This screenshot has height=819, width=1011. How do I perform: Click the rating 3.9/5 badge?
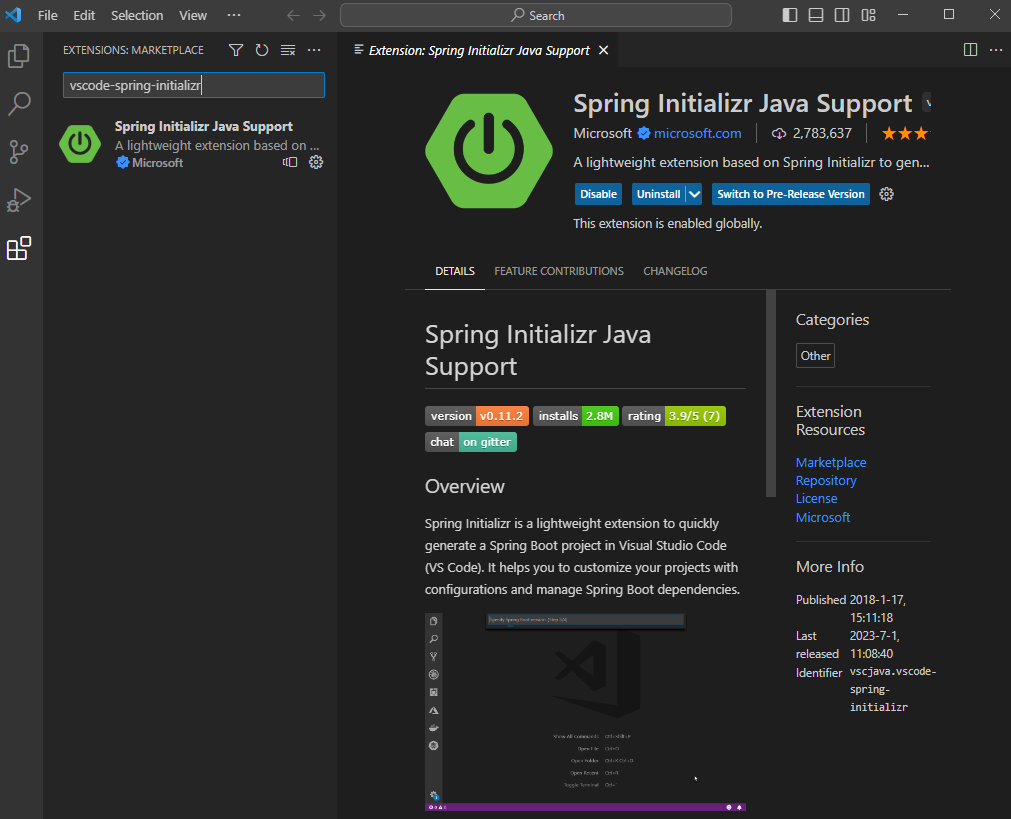click(x=674, y=416)
